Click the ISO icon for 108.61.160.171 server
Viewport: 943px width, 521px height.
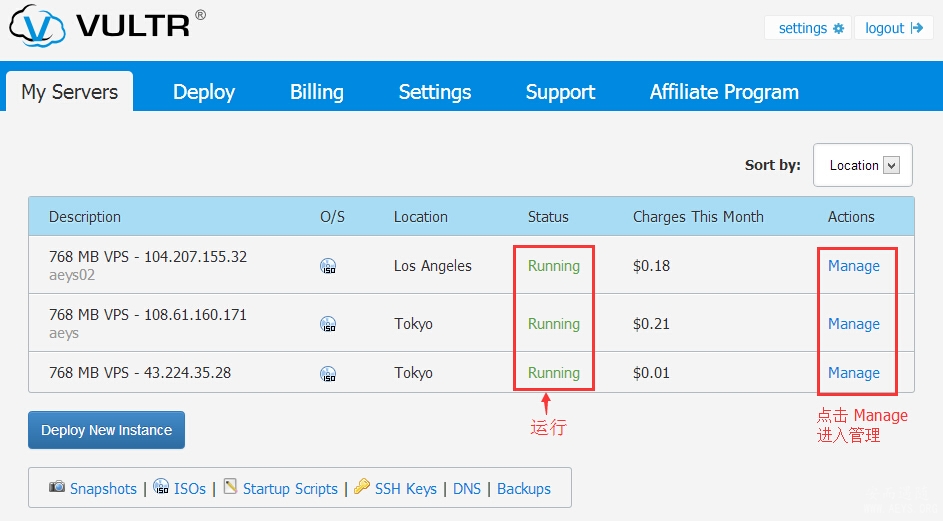(328, 324)
